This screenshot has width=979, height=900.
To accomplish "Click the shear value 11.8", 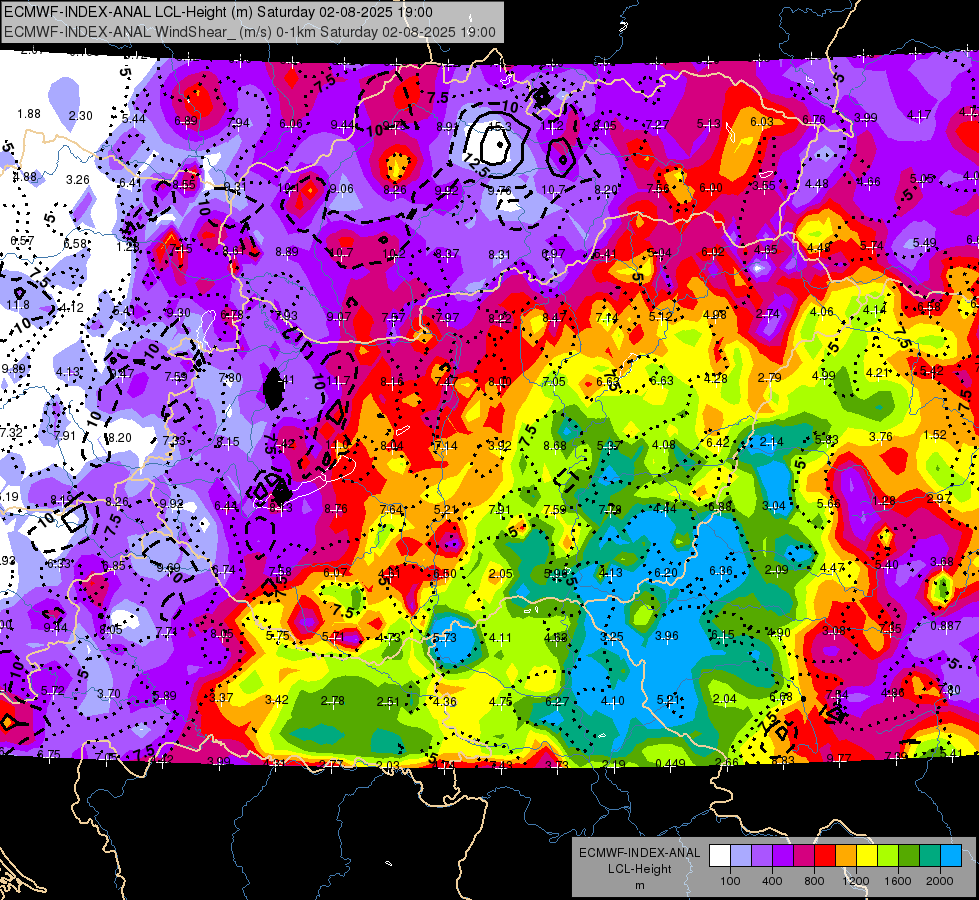I will pyautogui.click(x=18, y=305).
